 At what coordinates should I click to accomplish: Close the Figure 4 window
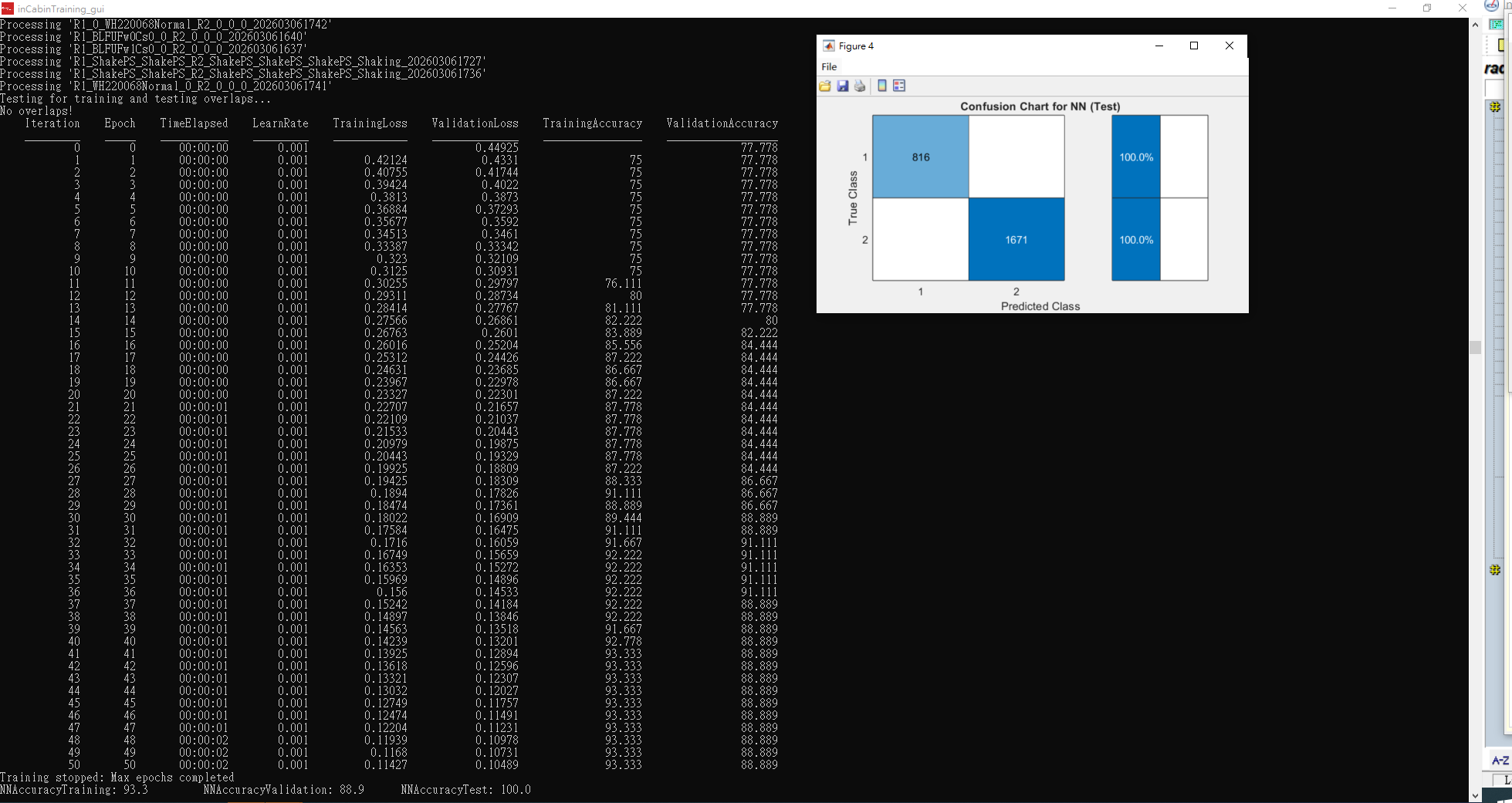click(1230, 46)
